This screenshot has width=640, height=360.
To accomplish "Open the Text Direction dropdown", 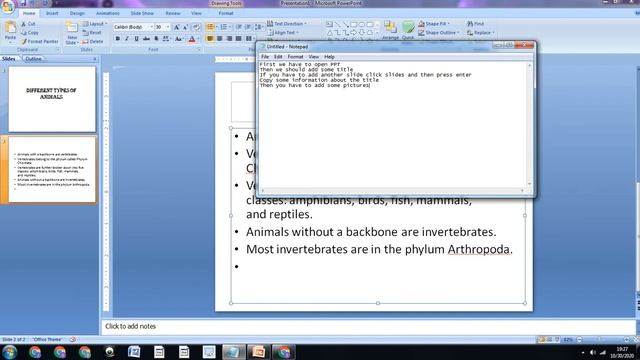I will (x=287, y=24).
